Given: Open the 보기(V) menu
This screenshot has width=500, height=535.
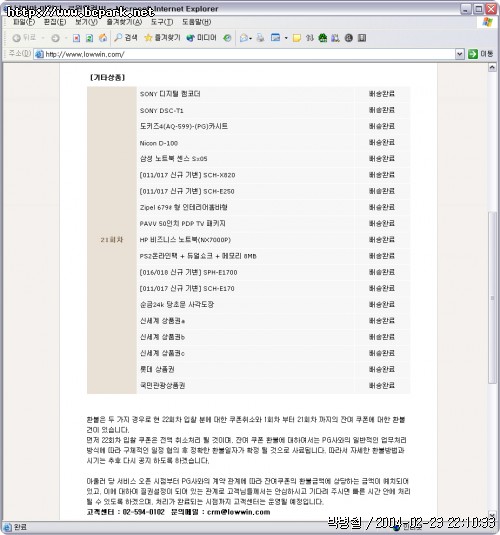Looking at the screenshot, I should pos(86,22).
